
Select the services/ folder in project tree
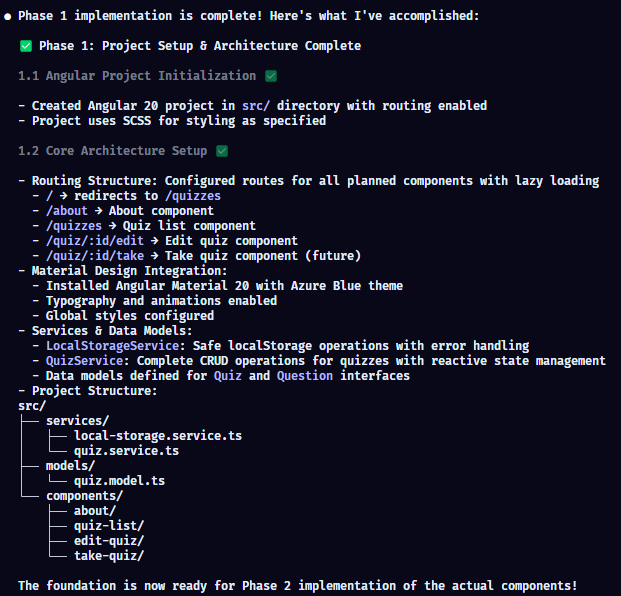(x=78, y=421)
